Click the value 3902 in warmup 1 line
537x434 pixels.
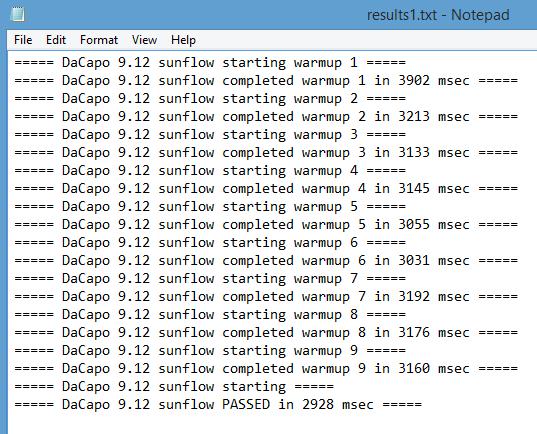coord(414,80)
